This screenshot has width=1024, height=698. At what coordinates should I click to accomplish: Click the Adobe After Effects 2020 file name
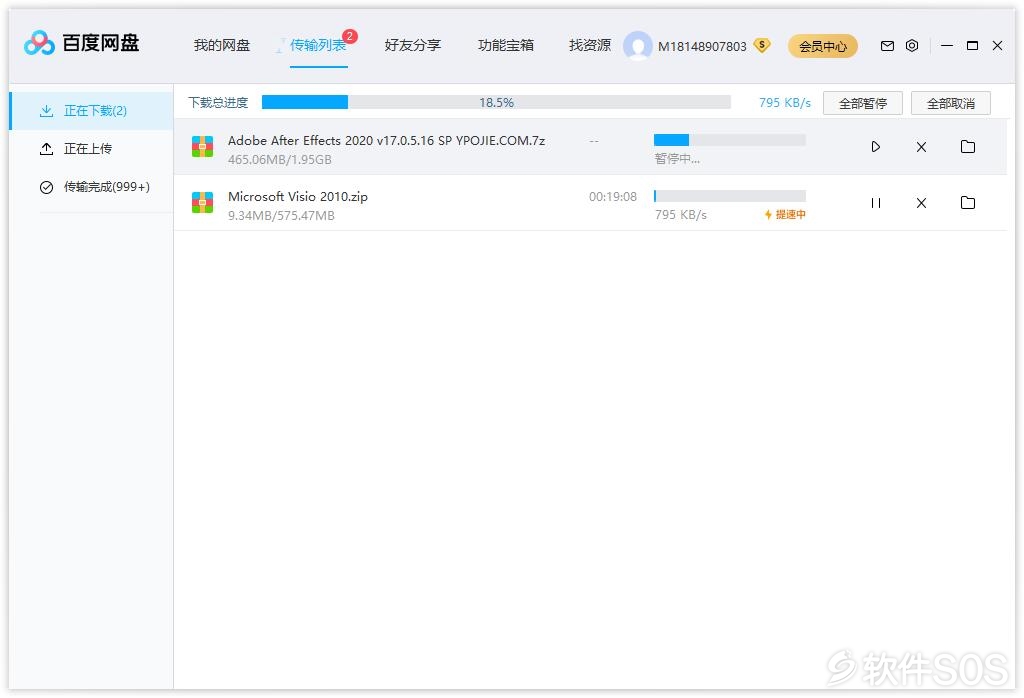click(x=387, y=140)
